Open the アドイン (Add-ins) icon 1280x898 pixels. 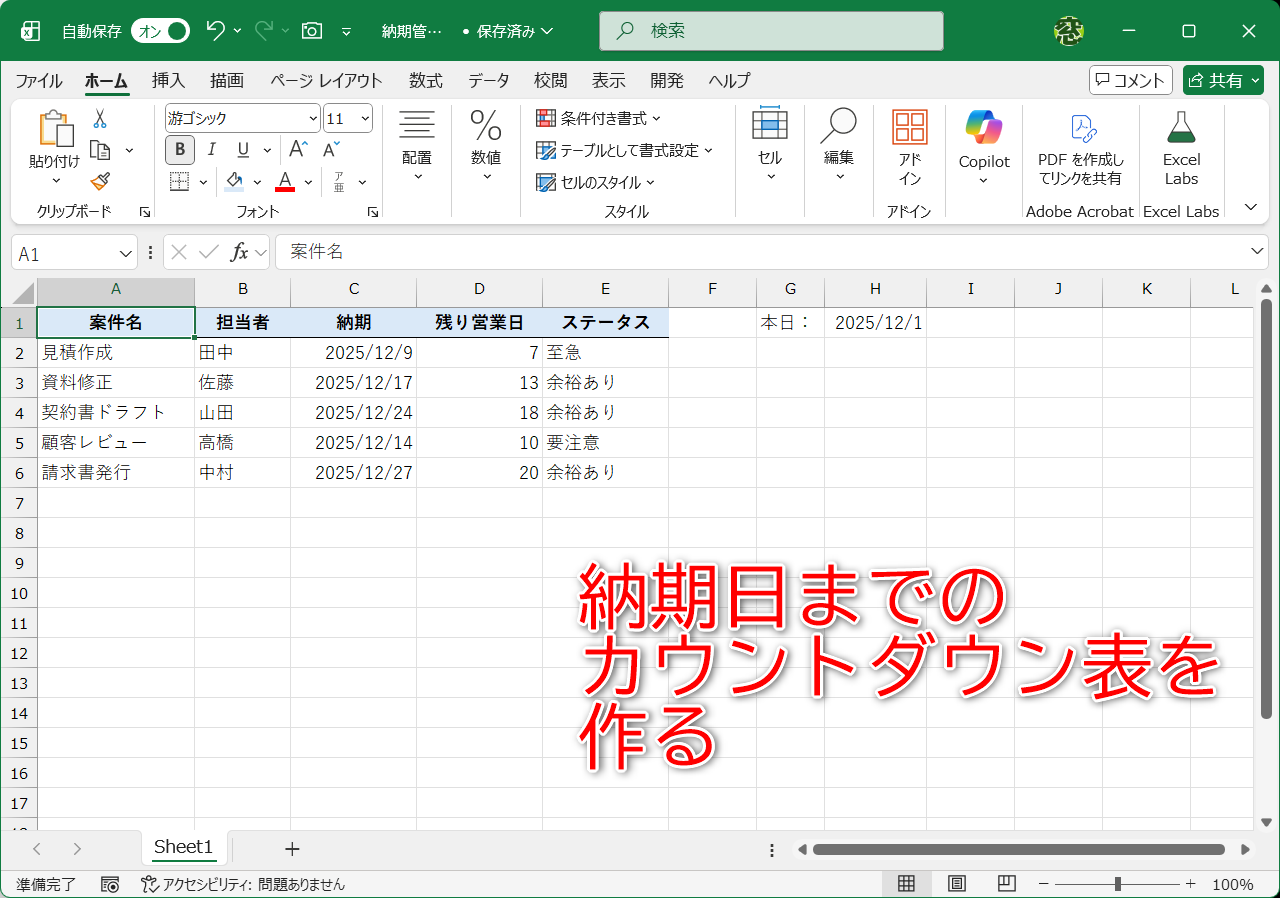pos(908,140)
